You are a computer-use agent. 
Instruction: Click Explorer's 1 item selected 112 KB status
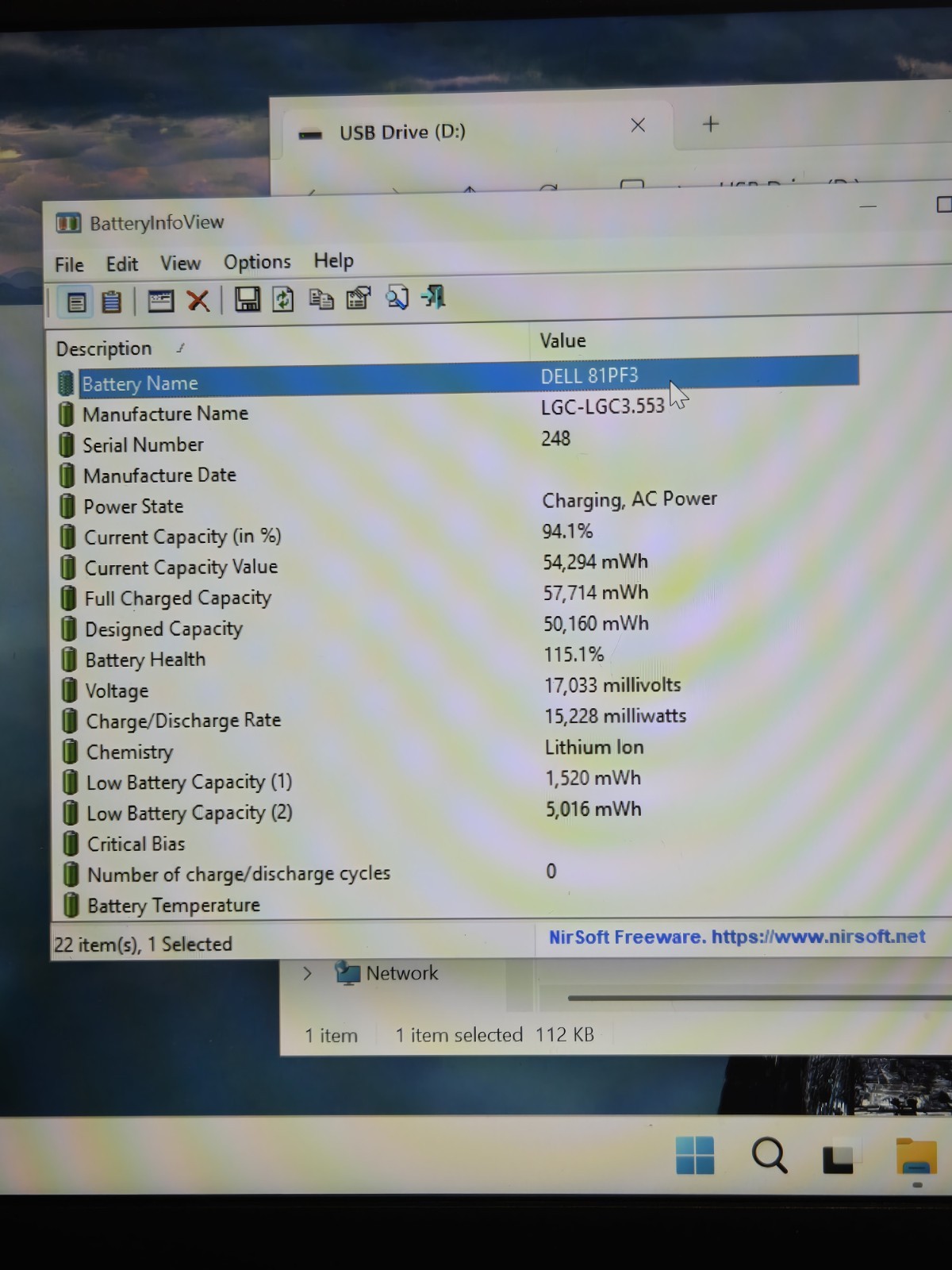pos(494,1035)
